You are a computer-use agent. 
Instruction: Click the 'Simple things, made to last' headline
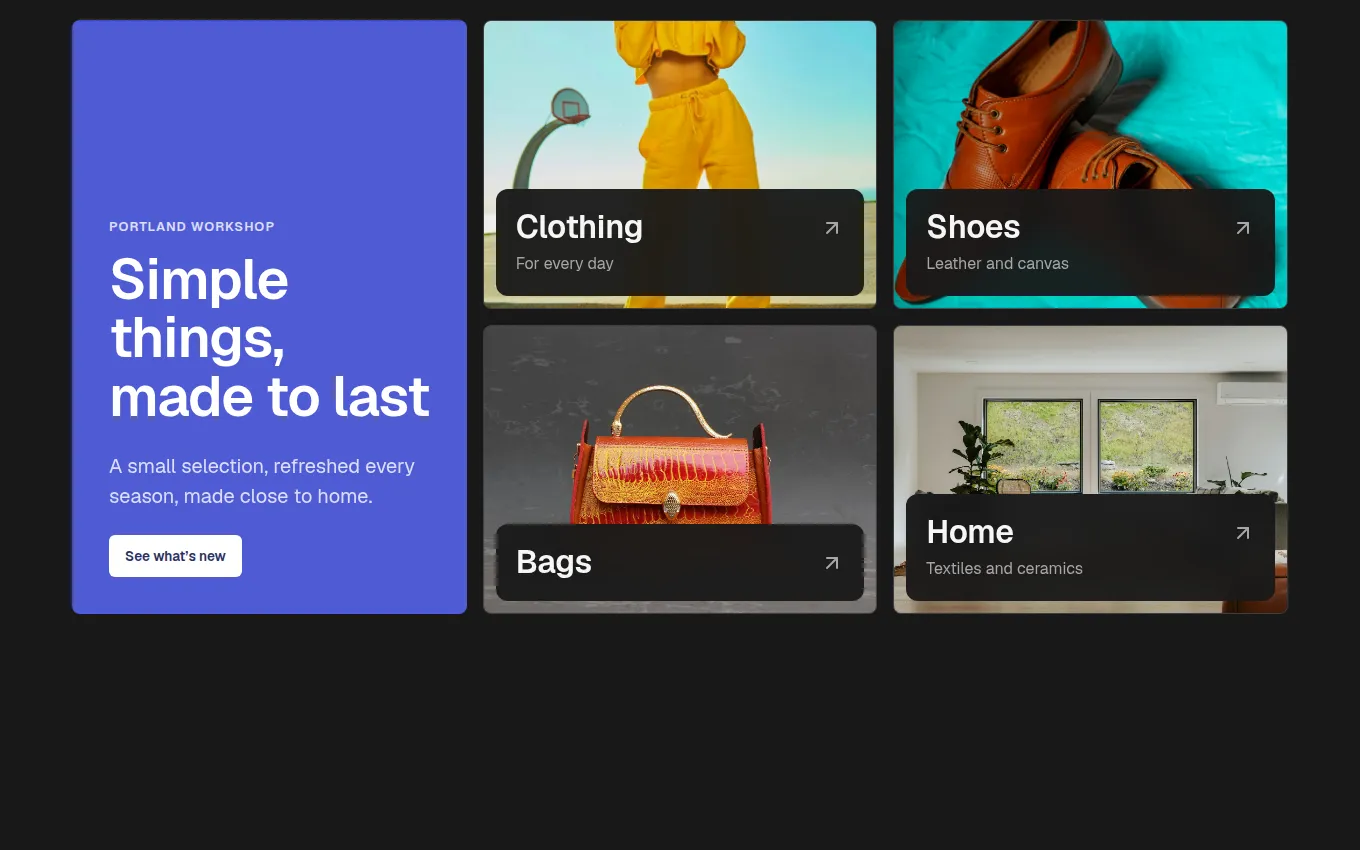click(x=270, y=338)
